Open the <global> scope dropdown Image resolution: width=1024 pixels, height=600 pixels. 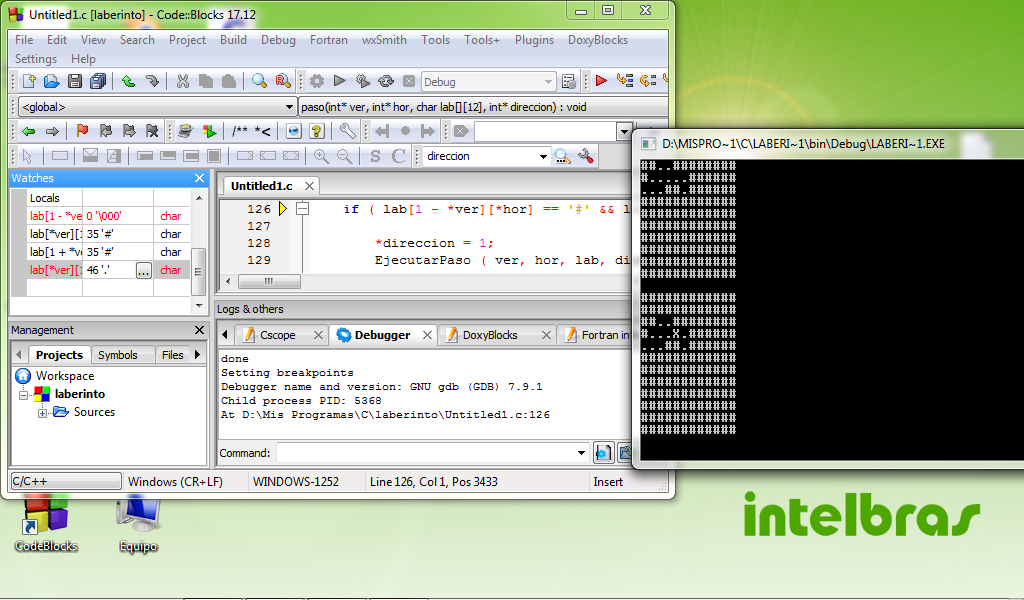tap(289, 106)
